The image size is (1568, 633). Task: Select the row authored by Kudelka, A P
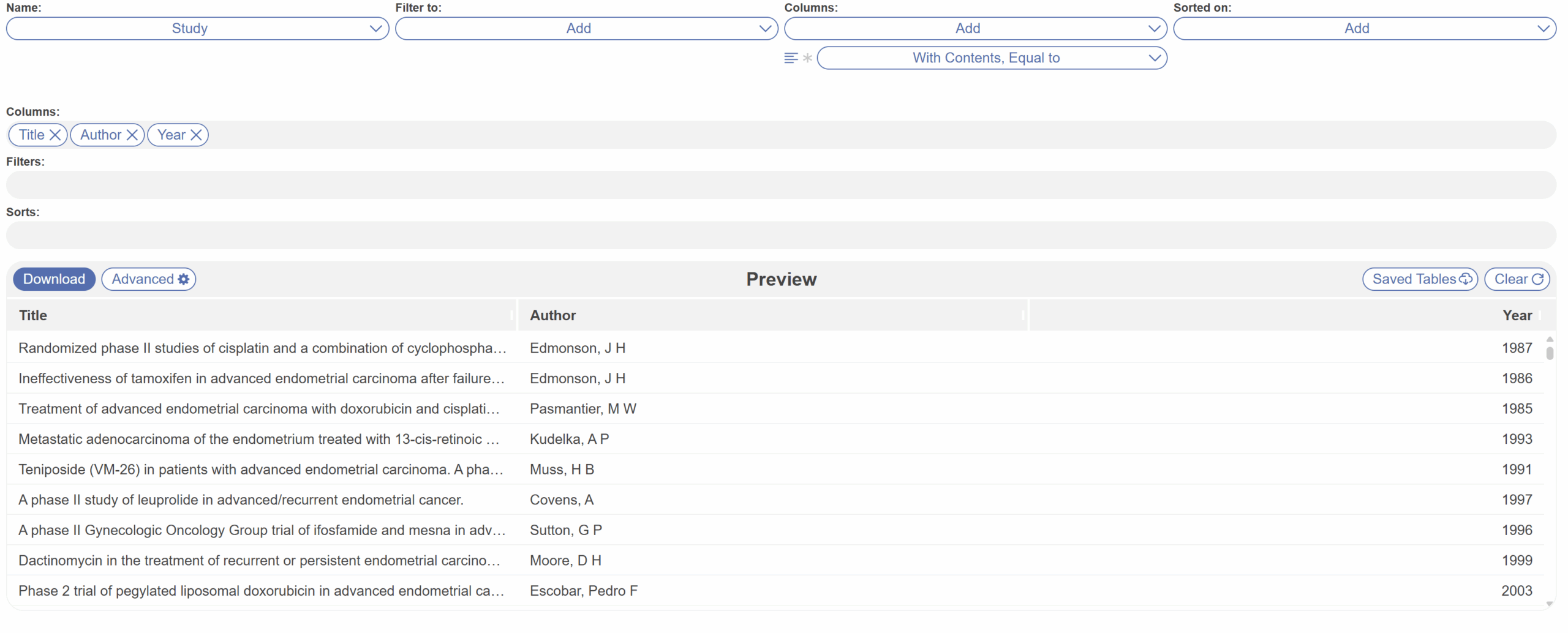(x=569, y=439)
